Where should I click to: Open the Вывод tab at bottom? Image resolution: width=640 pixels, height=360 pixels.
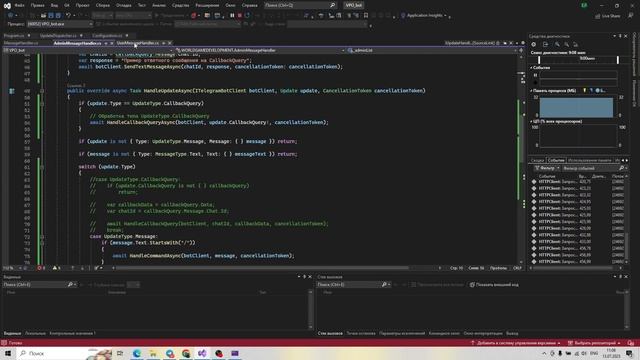coord(512,333)
